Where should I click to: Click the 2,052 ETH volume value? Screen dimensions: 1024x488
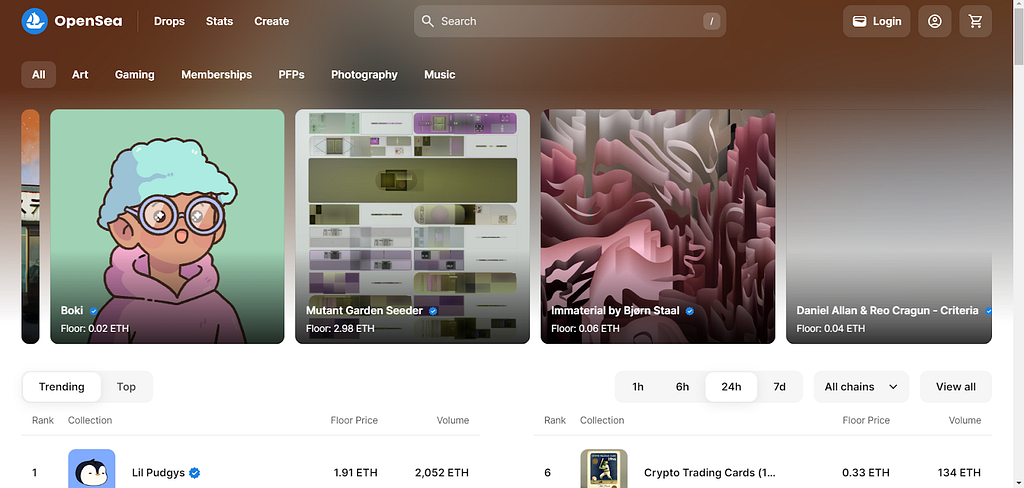(441, 473)
